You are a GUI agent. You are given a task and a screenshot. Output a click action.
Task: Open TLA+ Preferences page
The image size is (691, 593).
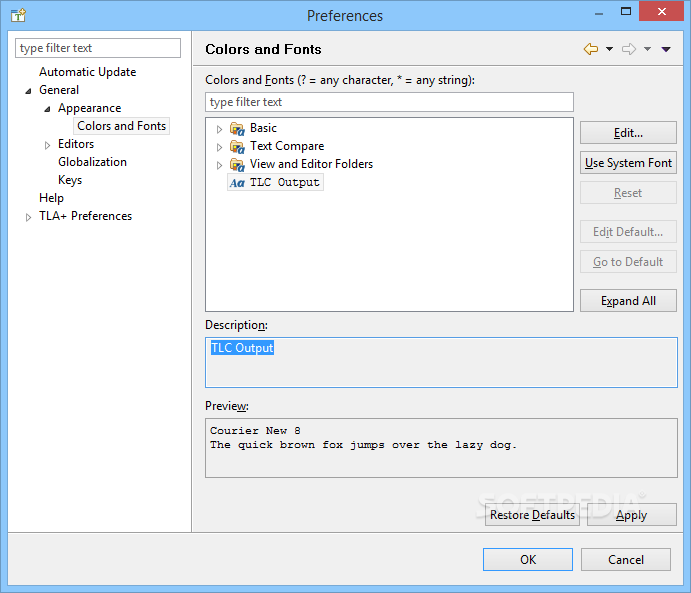click(85, 216)
